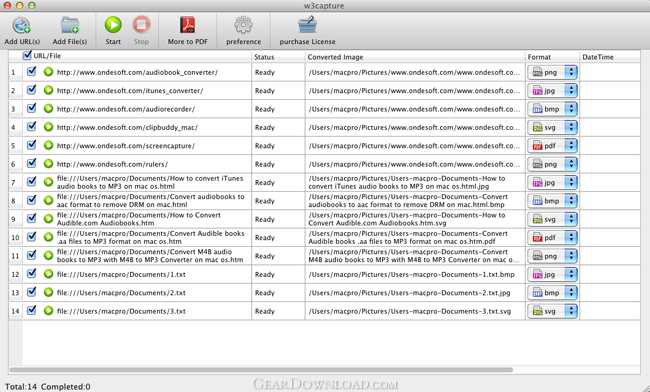
Task: Click the horizontal scrollbar below the list
Action: pyautogui.click(x=261, y=370)
